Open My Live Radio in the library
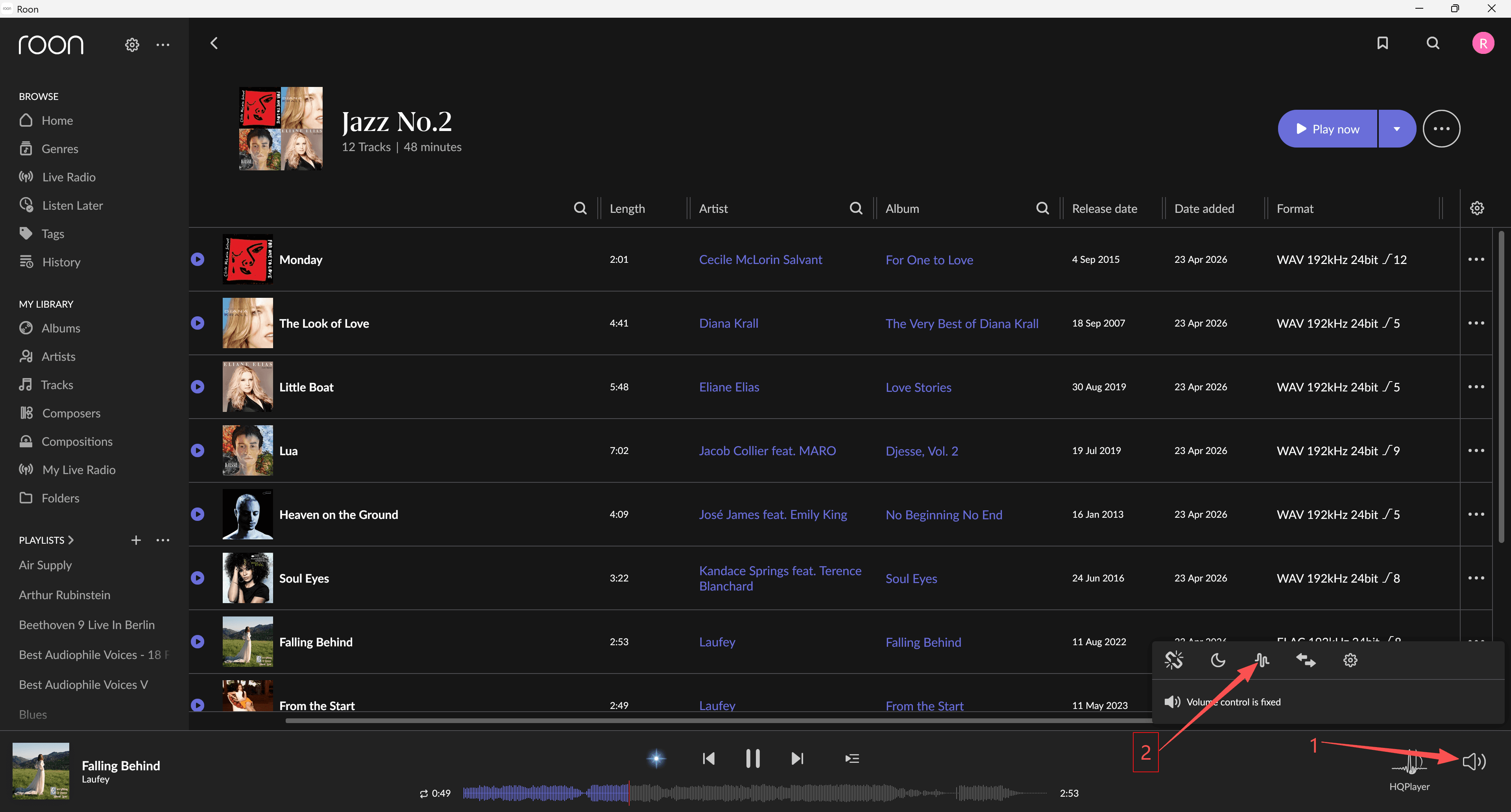 (67, 470)
